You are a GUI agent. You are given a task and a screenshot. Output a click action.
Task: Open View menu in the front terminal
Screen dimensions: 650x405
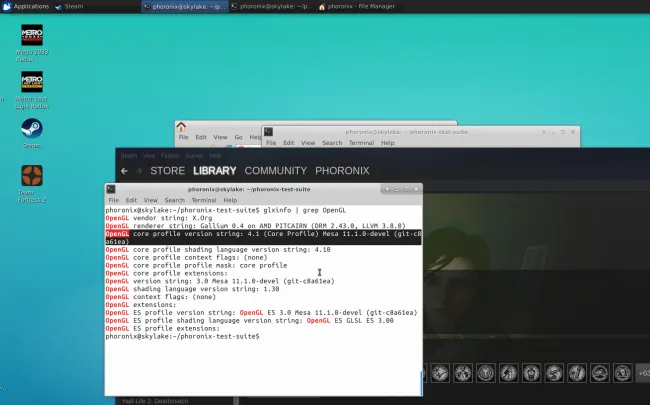[x=150, y=200]
